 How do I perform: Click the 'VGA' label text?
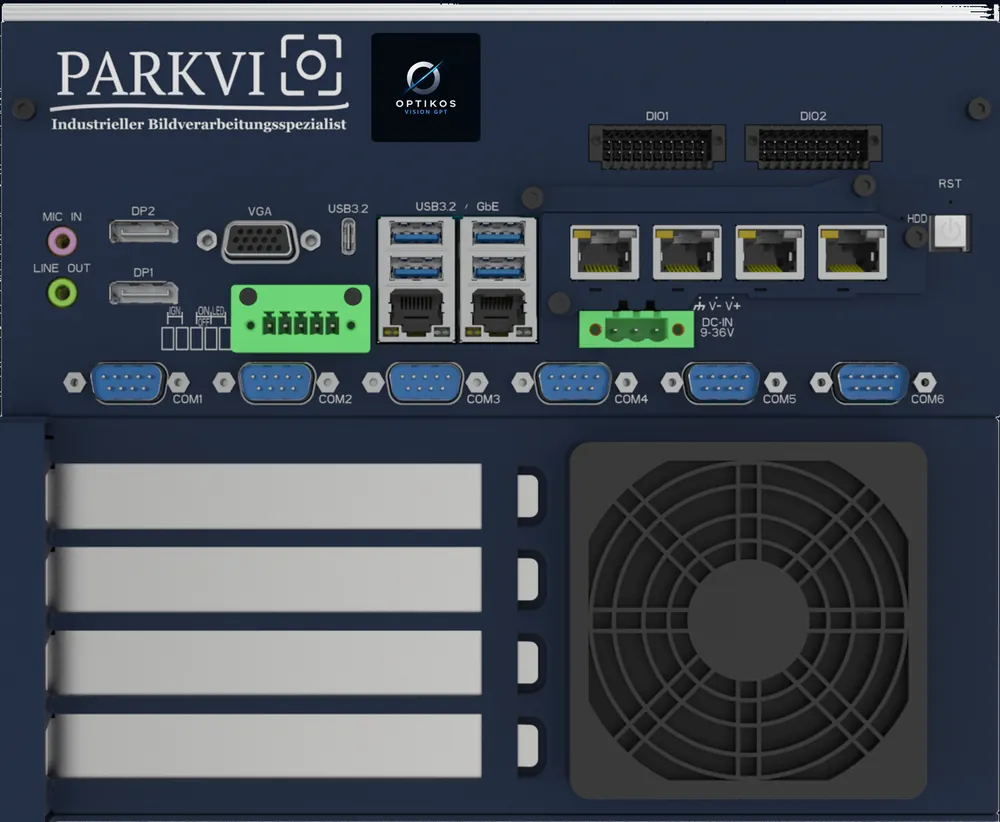click(x=260, y=211)
